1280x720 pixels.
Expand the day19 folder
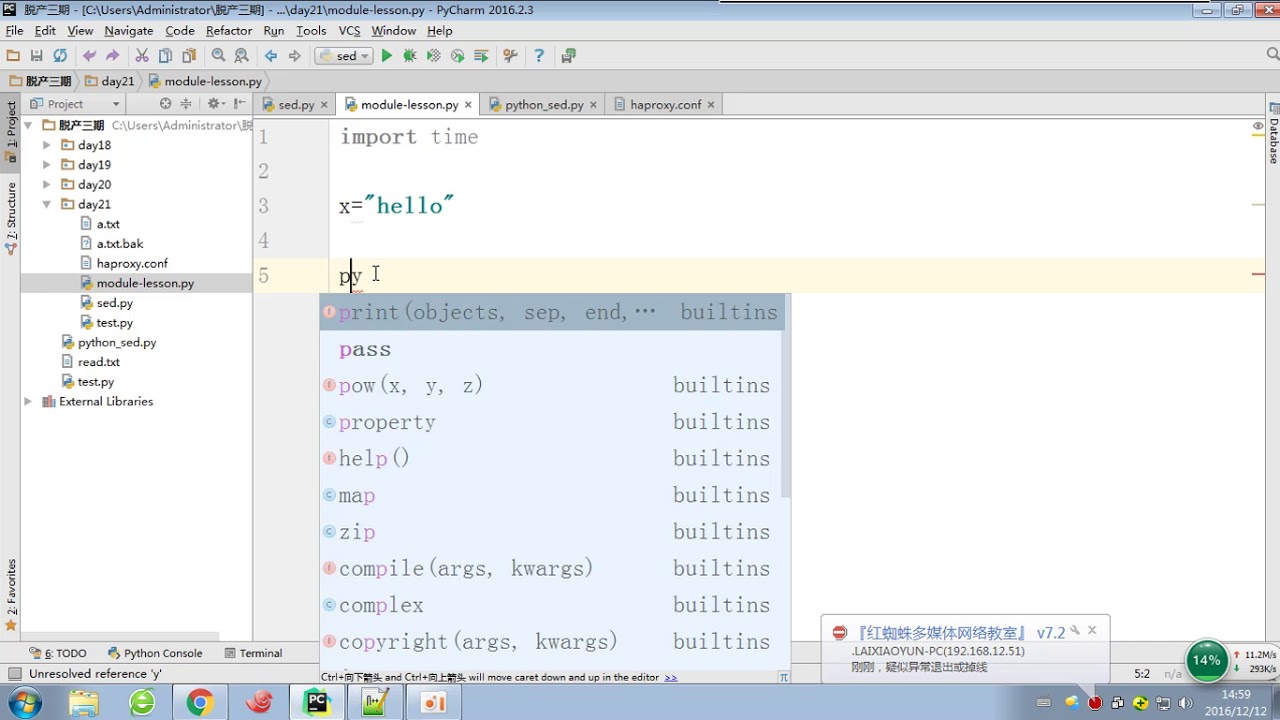point(46,165)
